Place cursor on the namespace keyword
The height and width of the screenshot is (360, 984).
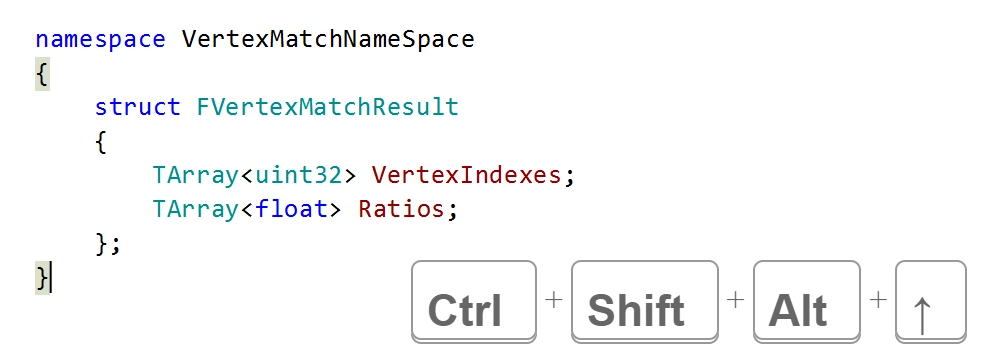click(100, 40)
